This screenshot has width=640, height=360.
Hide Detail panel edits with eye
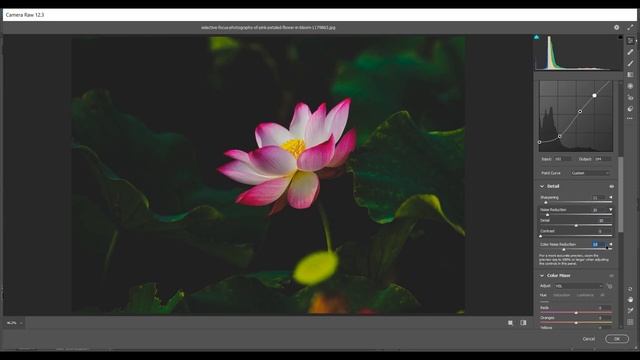click(x=611, y=186)
